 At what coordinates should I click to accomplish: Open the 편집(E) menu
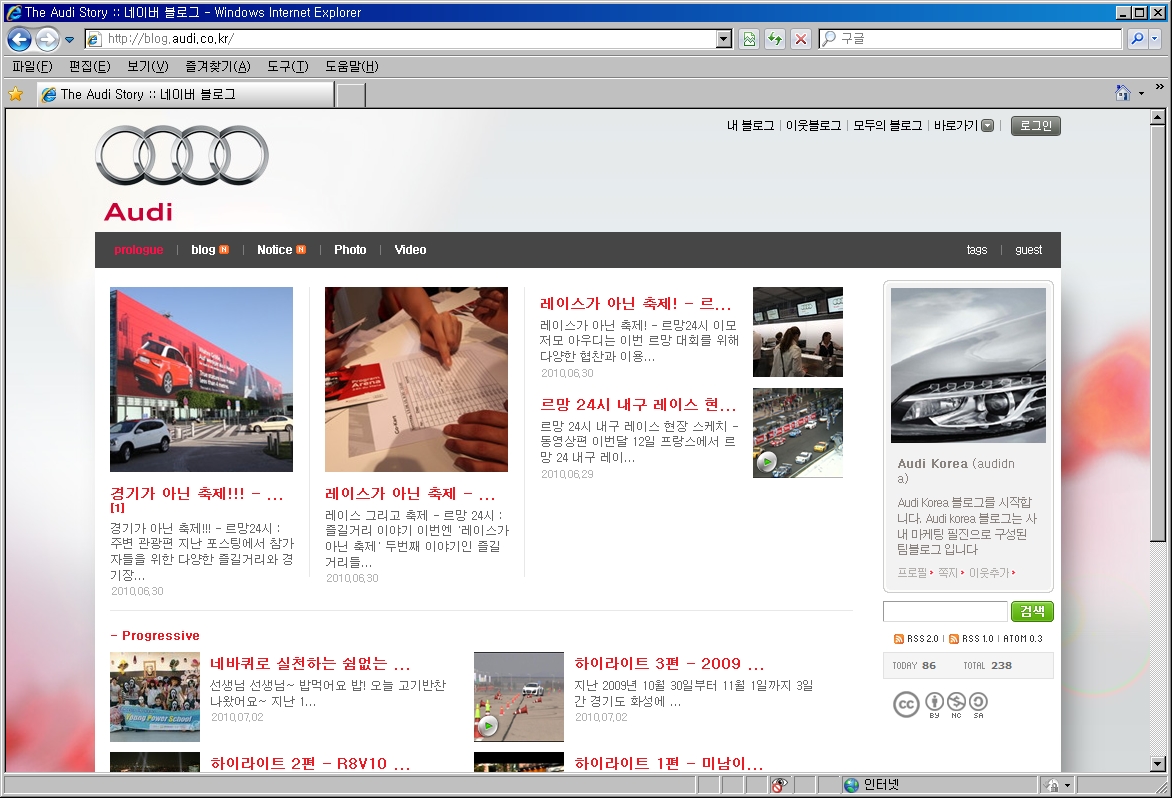[90, 66]
